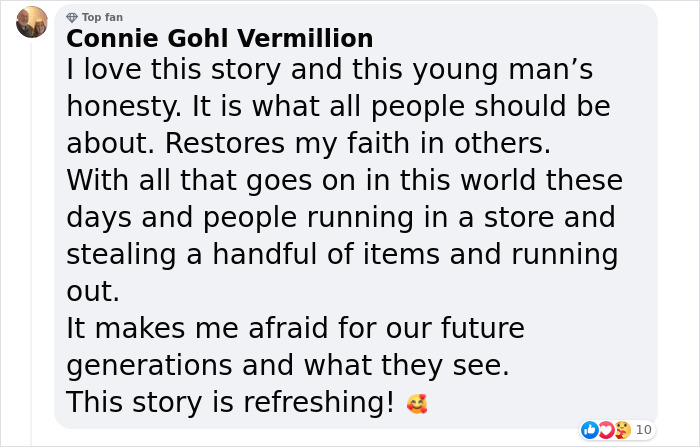Click the red Love heart reaction icon
This screenshot has height=447, width=700.
[606, 430]
